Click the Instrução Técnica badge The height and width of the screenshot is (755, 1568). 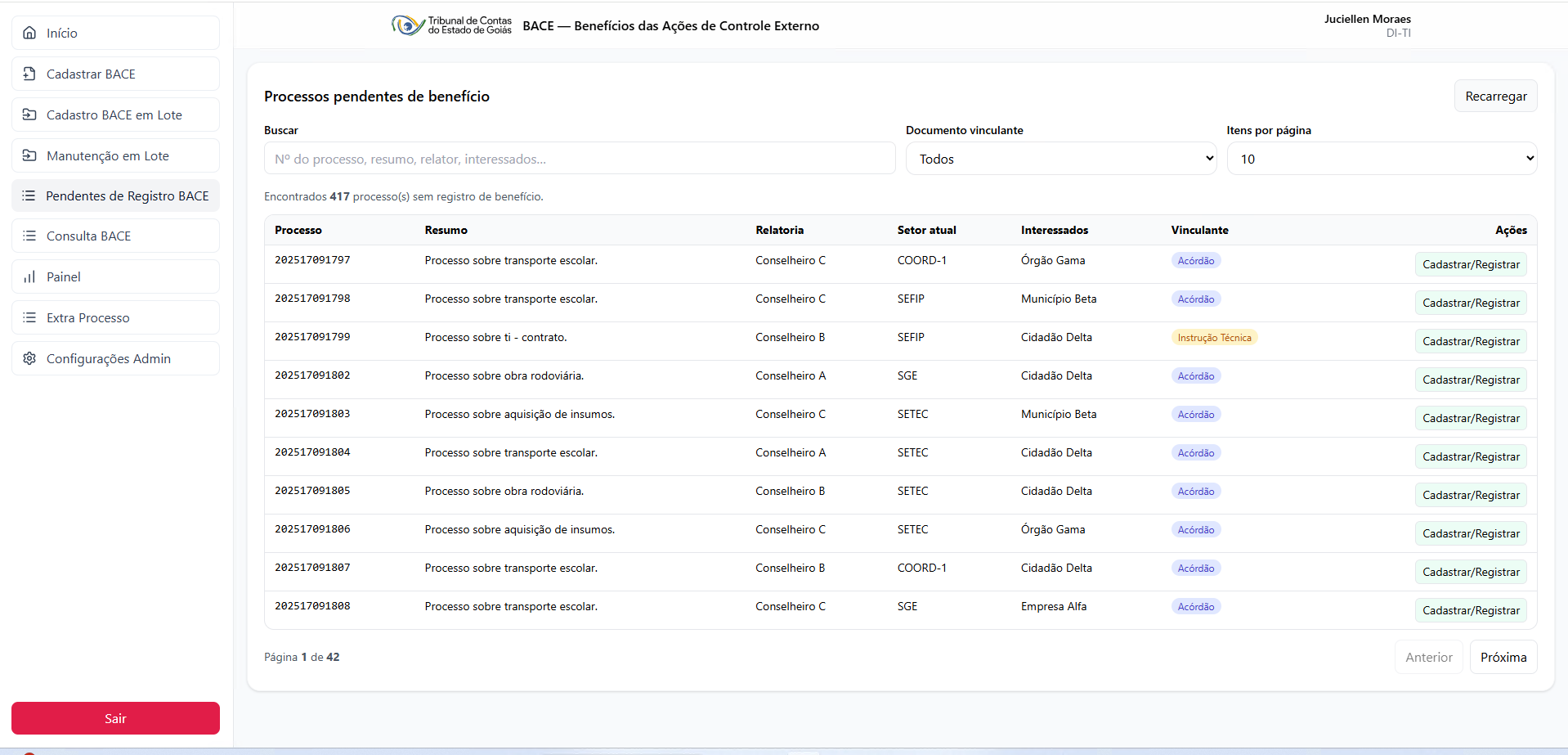[1213, 338]
